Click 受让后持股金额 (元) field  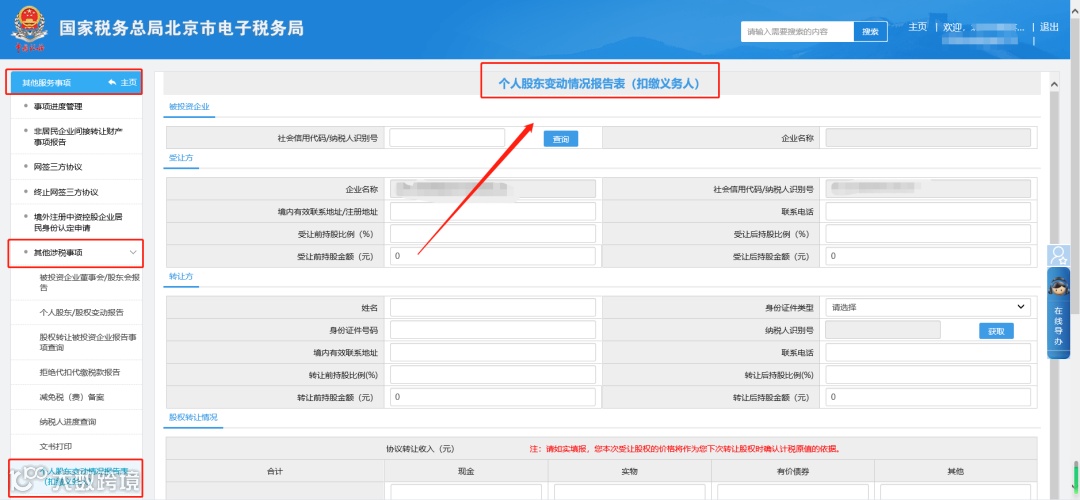(928, 256)
